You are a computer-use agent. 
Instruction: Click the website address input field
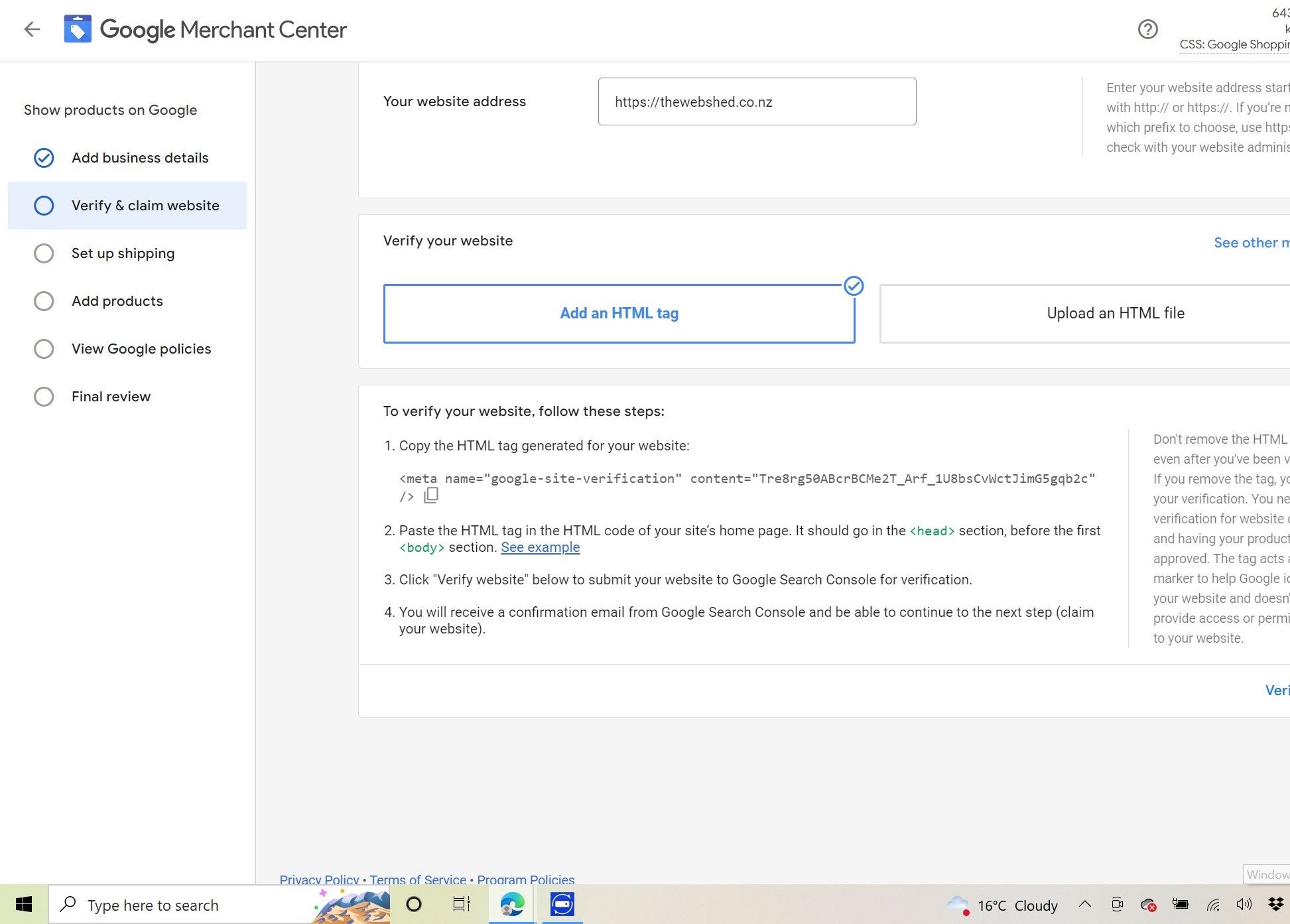757,102
